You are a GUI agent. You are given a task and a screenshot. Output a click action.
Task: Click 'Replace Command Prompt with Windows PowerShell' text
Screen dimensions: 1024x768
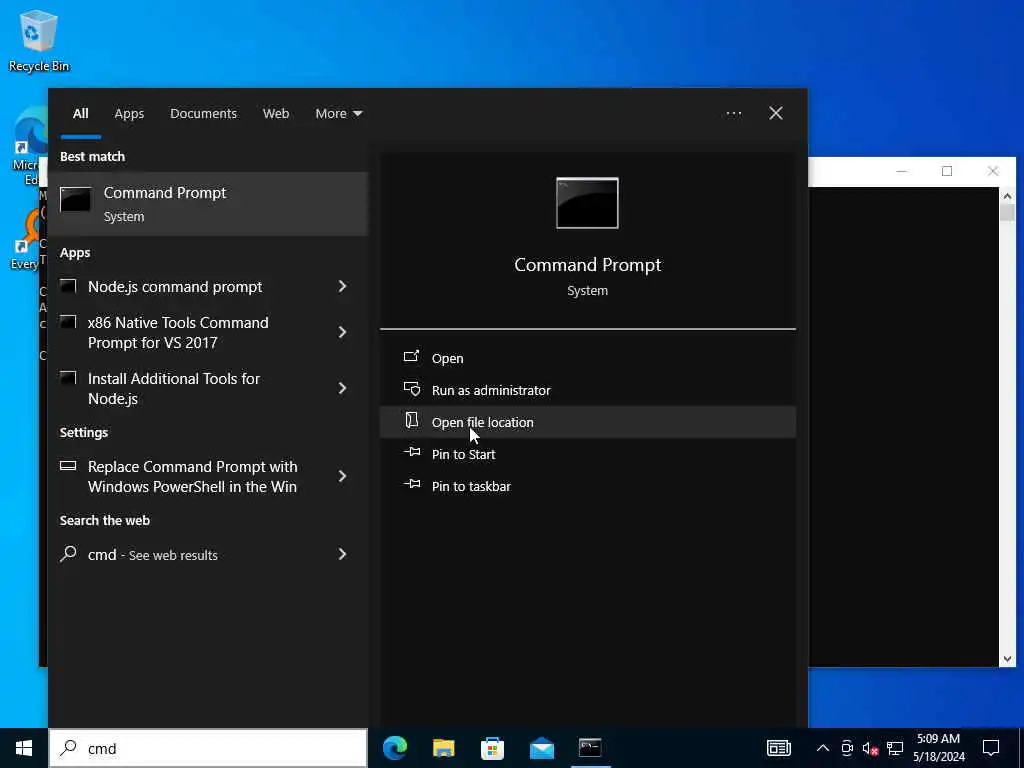(x=193, y=477)
